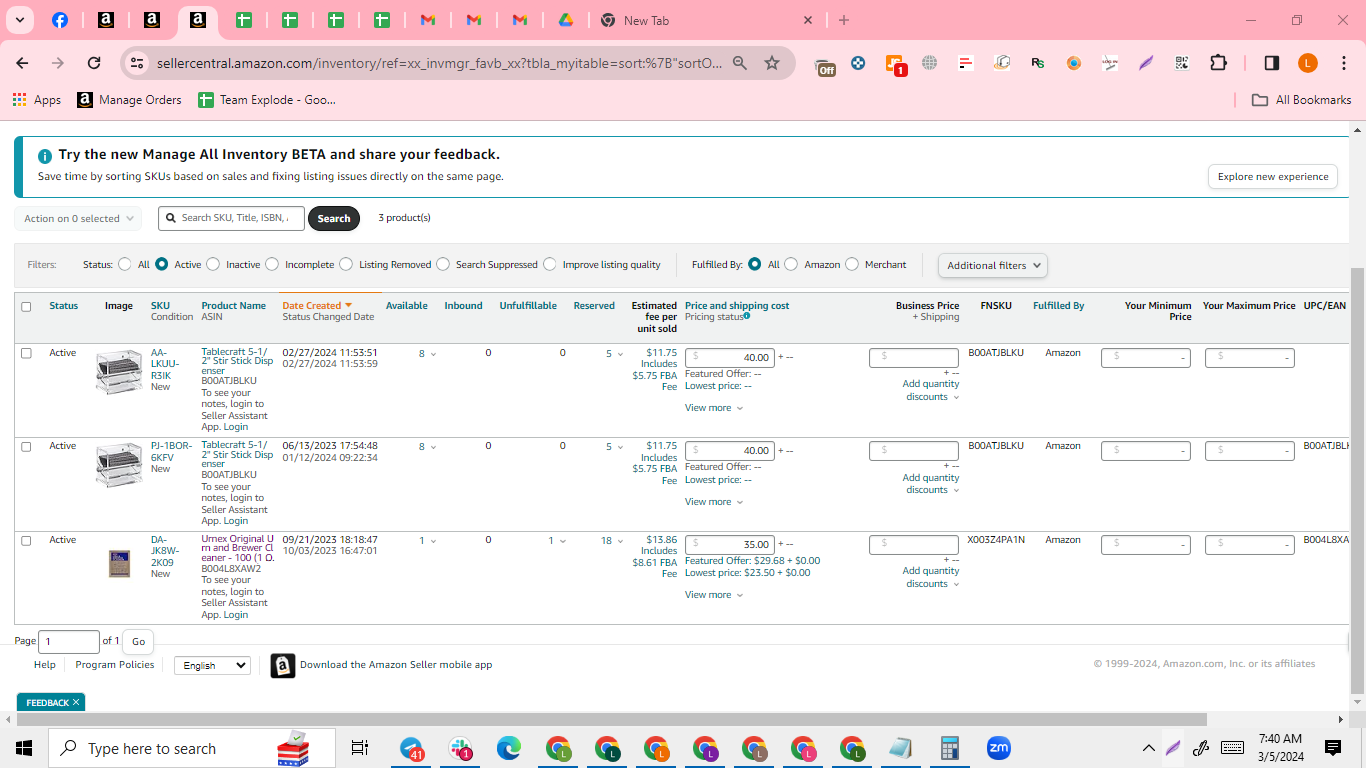Open a new browser tab with plus
The image size is (1366, 768).
pos(844,20)
